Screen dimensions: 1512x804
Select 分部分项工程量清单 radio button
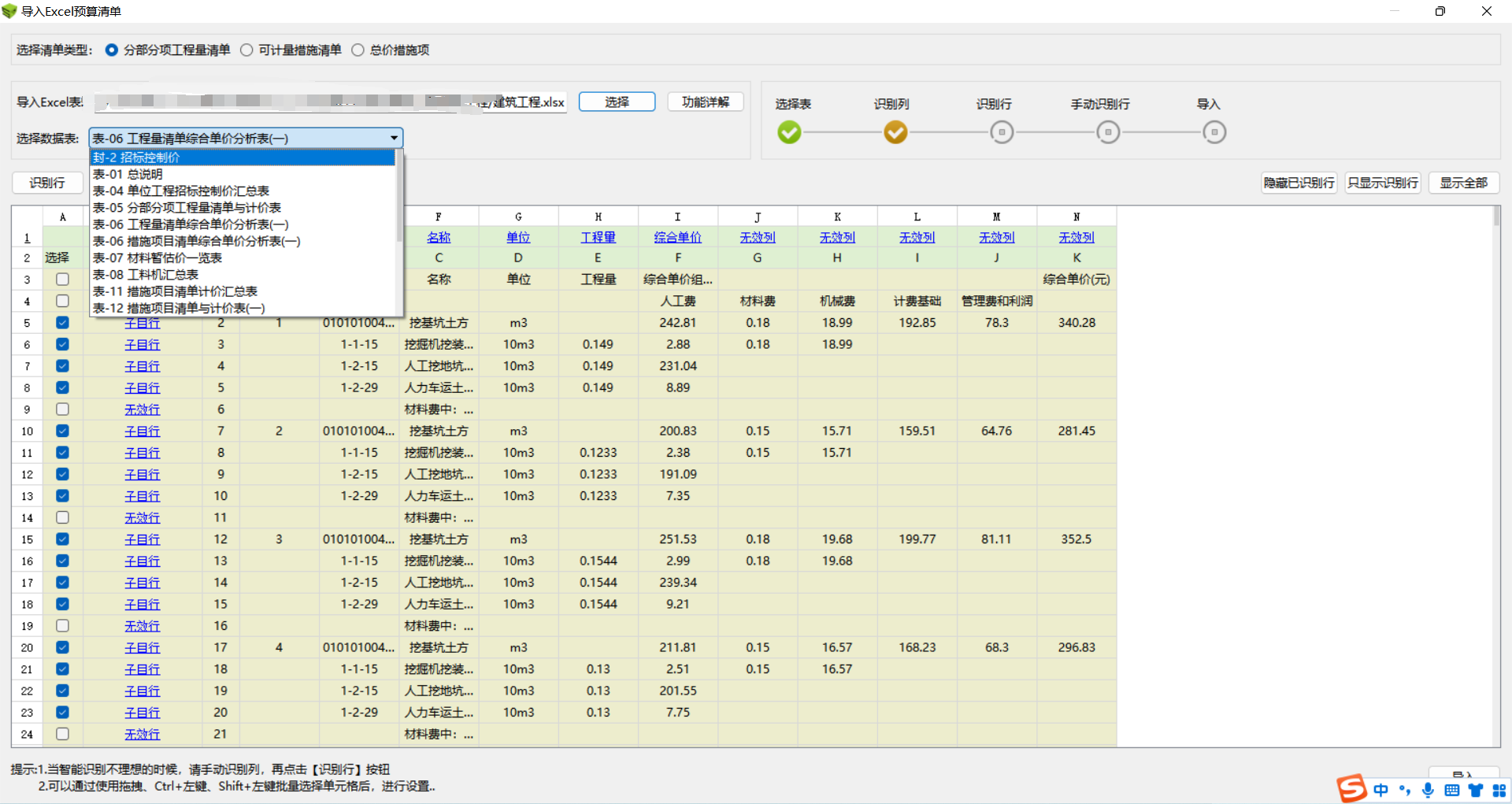(111, 50)
